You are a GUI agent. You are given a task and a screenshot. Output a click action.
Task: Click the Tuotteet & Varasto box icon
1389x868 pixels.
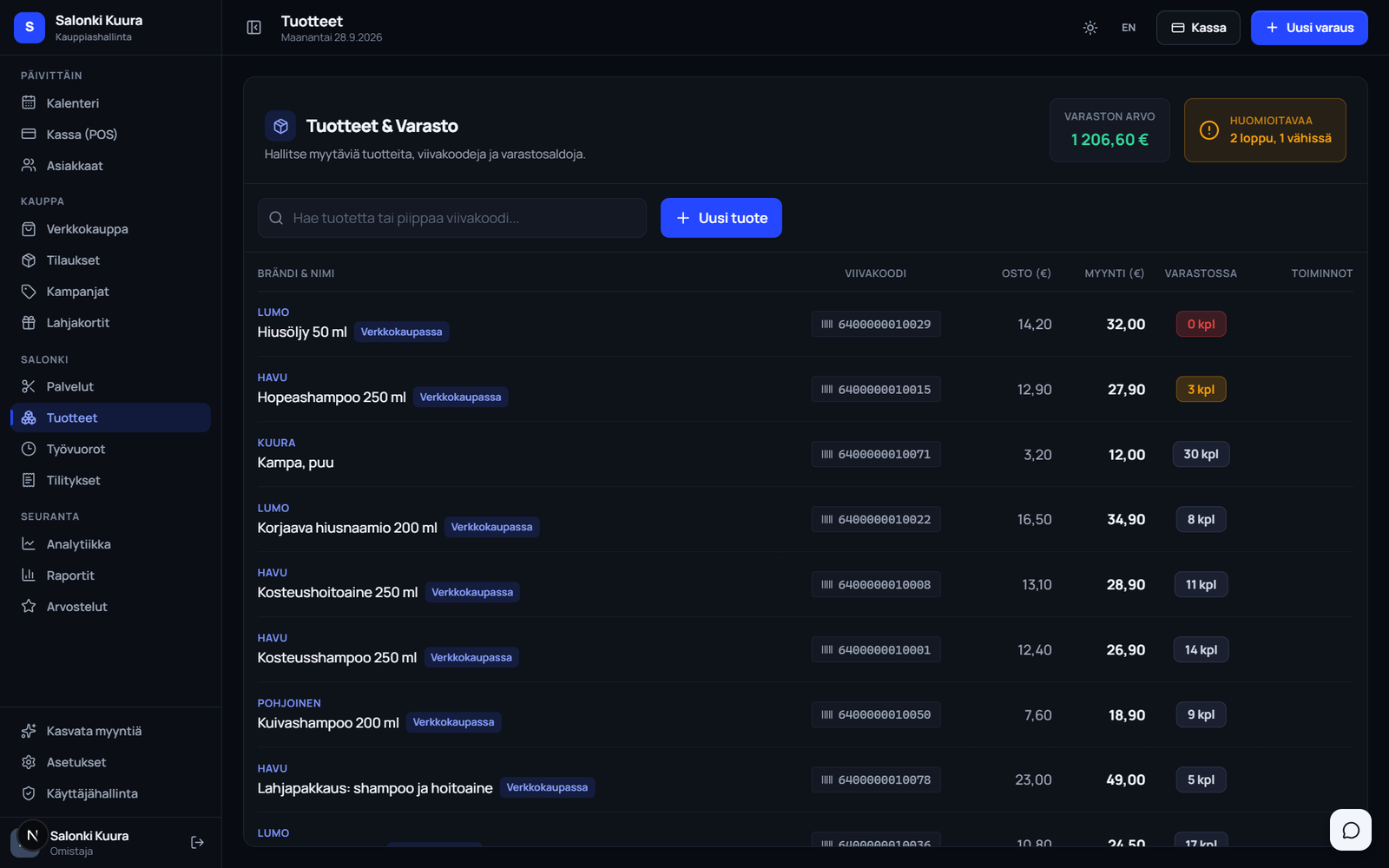[x=280, y=126]
